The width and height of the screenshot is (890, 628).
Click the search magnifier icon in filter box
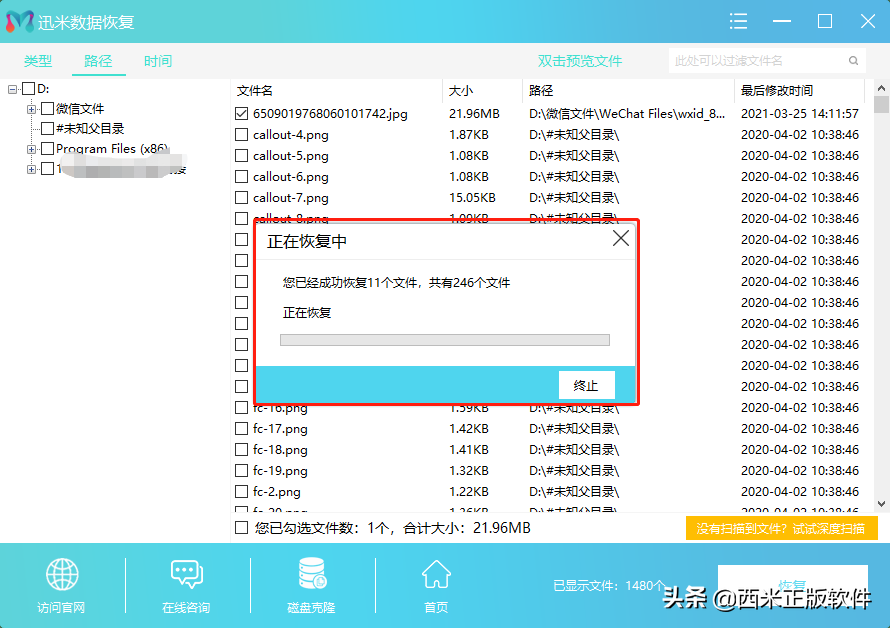853,61
